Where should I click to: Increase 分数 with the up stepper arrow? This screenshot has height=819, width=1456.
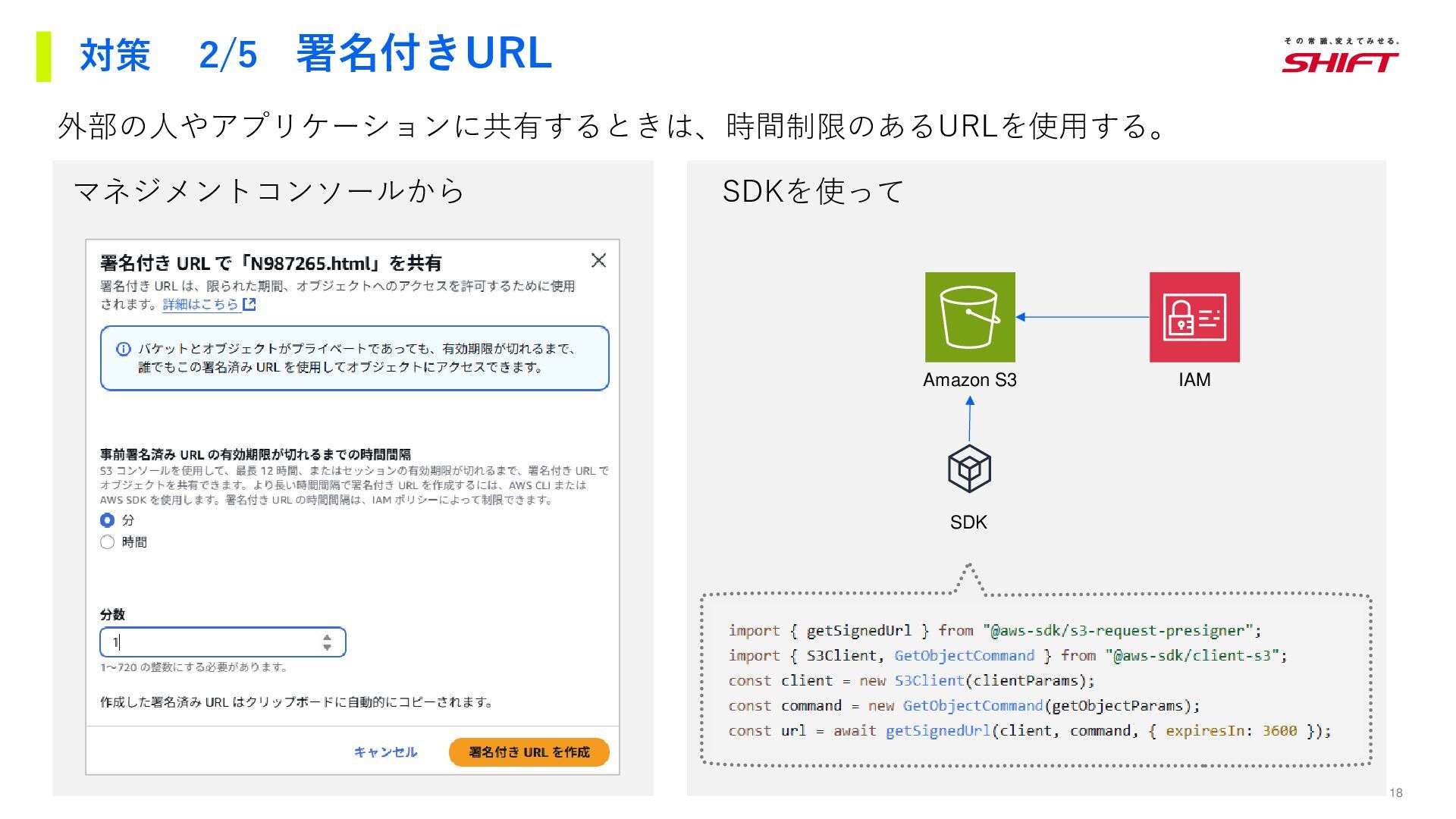pos(327,638)
